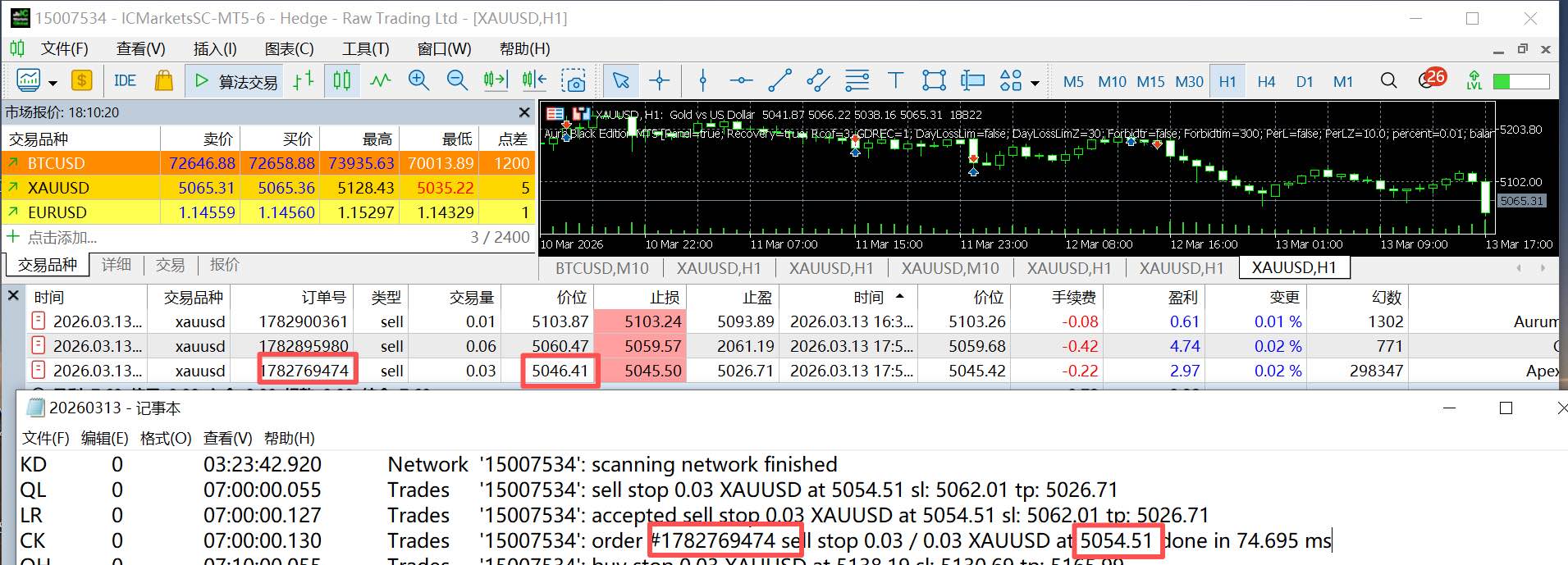Switch chart to line chart mode

click(380, 80)
